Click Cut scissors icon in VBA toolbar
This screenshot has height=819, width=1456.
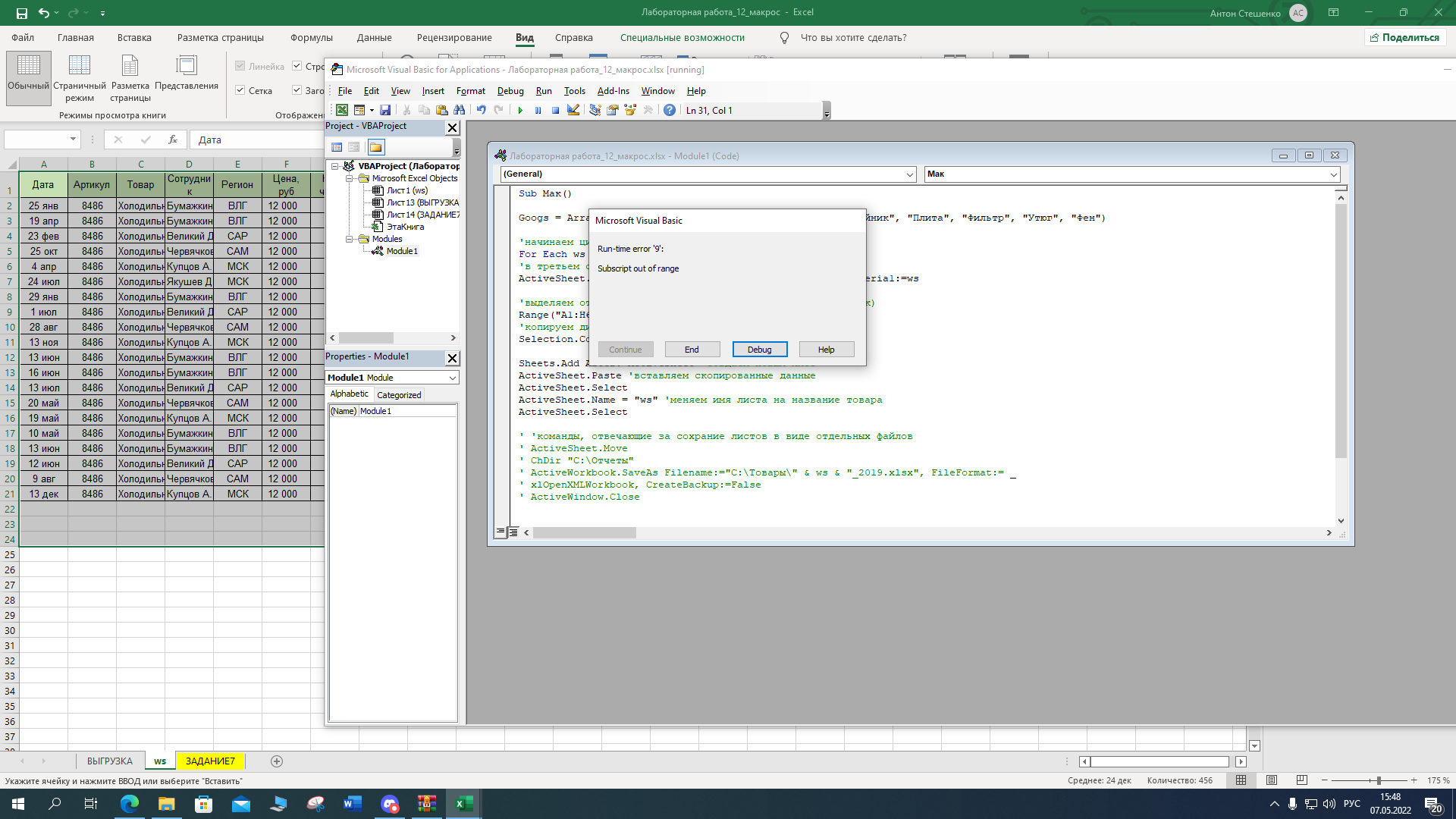point(406,110)
